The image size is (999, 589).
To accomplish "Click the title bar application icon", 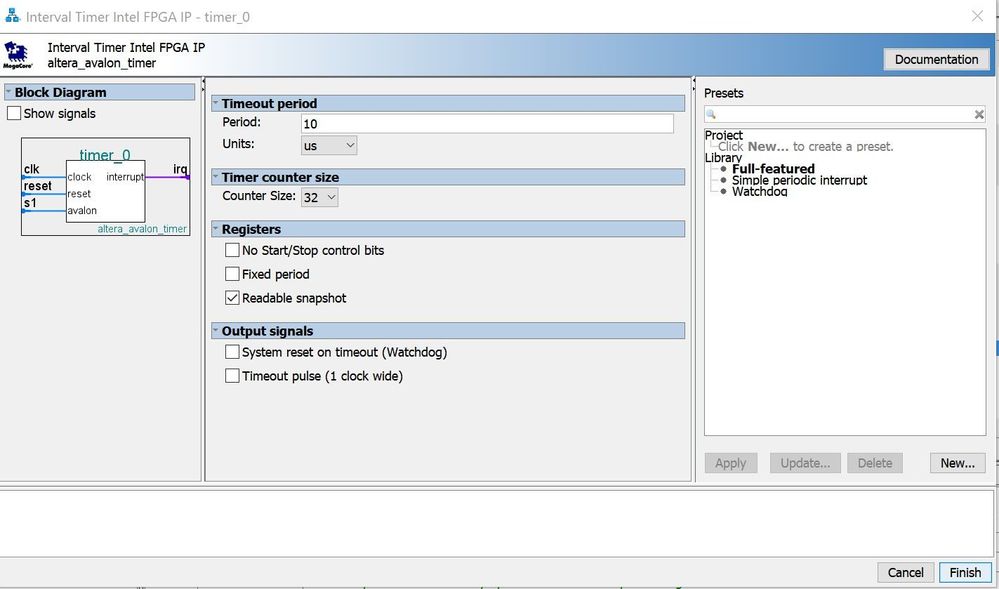I will pos(11,16).
